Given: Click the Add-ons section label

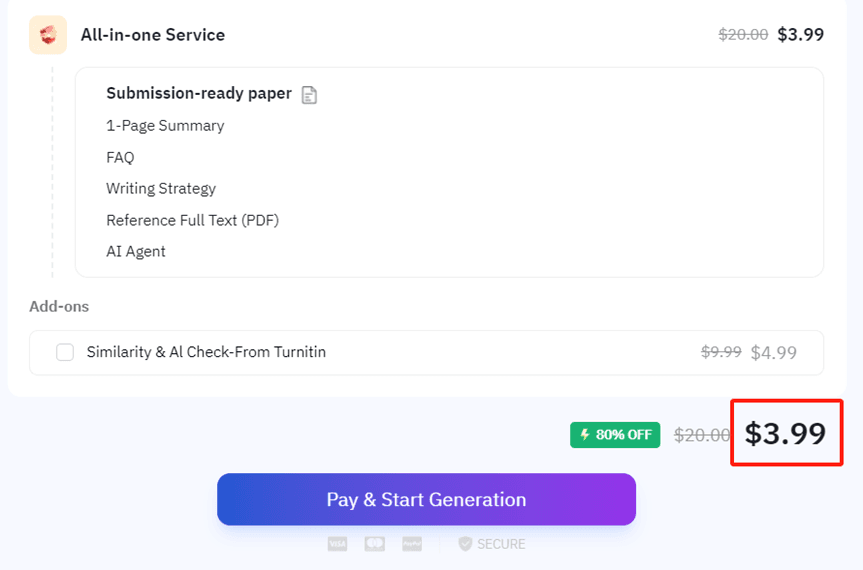Looking at the screenshot, I should (x=59, y=306).
